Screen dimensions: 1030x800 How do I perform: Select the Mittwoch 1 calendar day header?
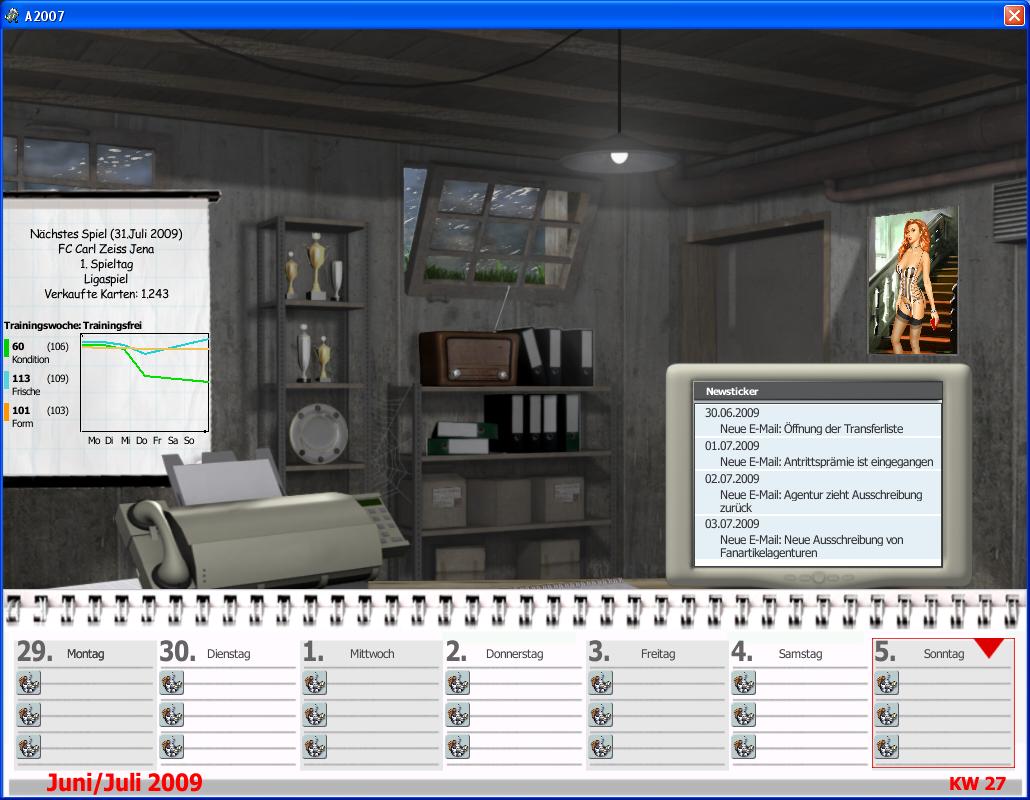[370, 652]
